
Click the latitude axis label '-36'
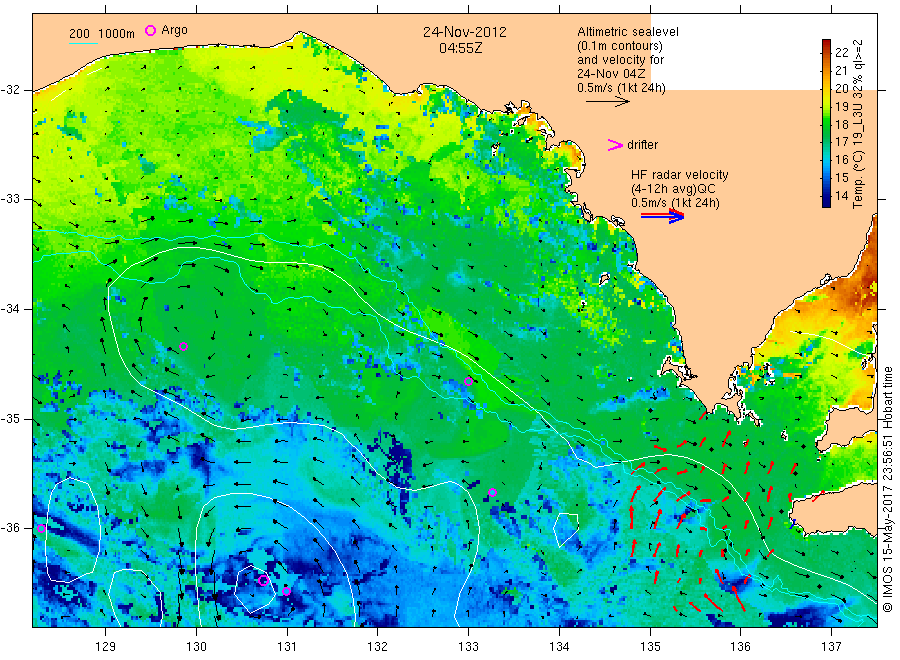(x=11, y=528)
